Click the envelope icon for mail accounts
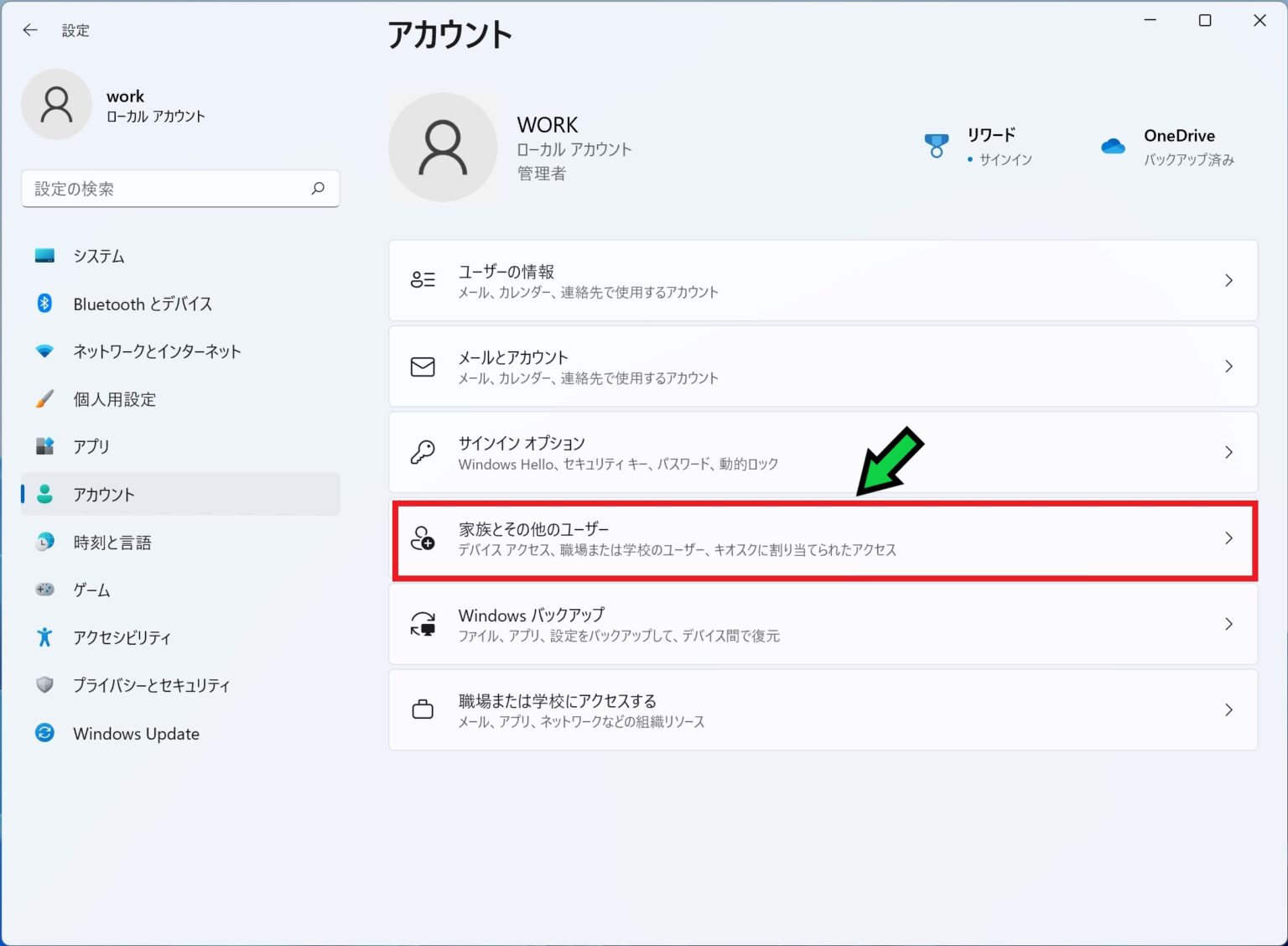Viewport: 1288px width, 946px height. pos(423,367)
